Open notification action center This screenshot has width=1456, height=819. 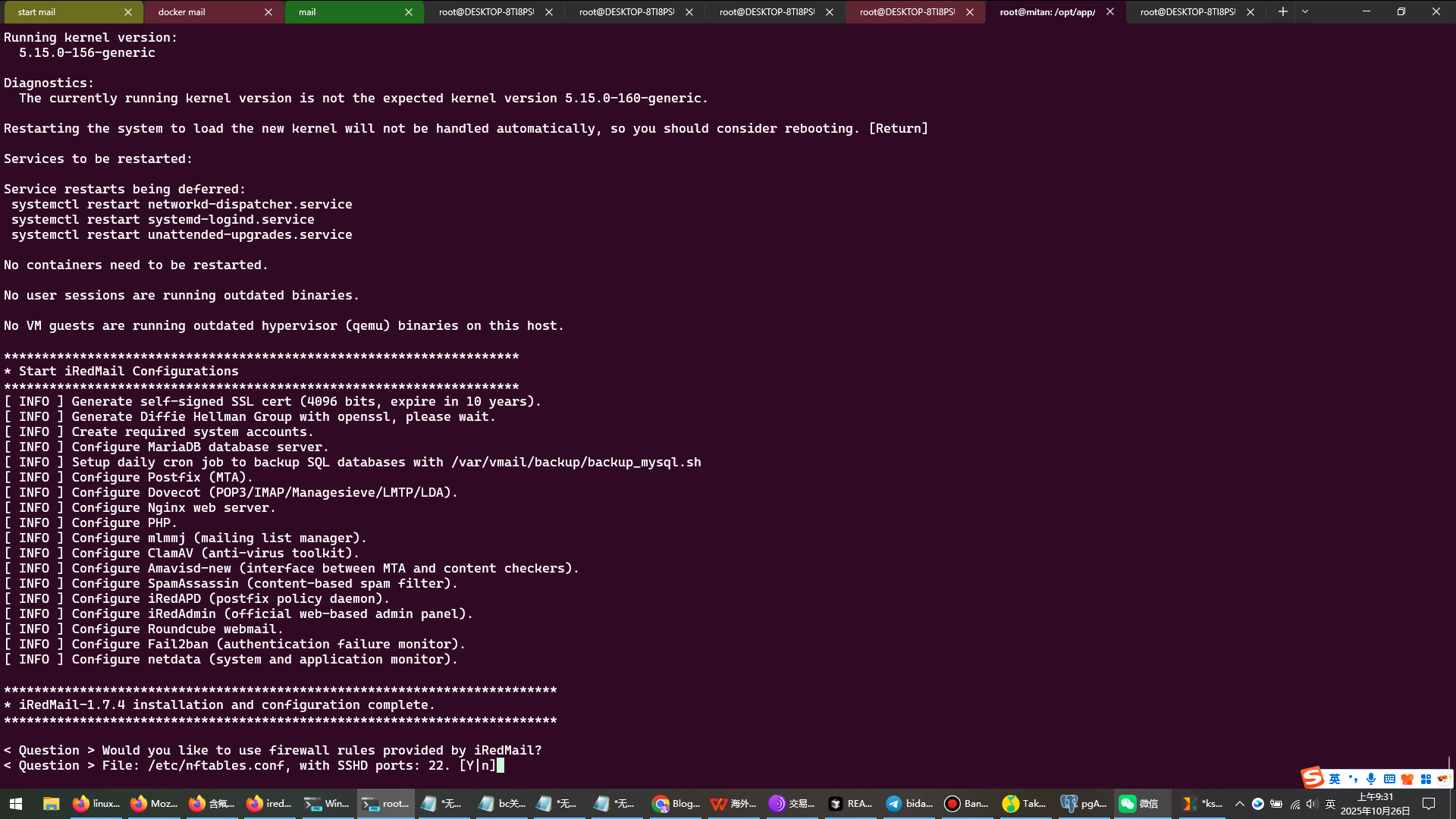pyautogui.click(x=1429, y=804)
